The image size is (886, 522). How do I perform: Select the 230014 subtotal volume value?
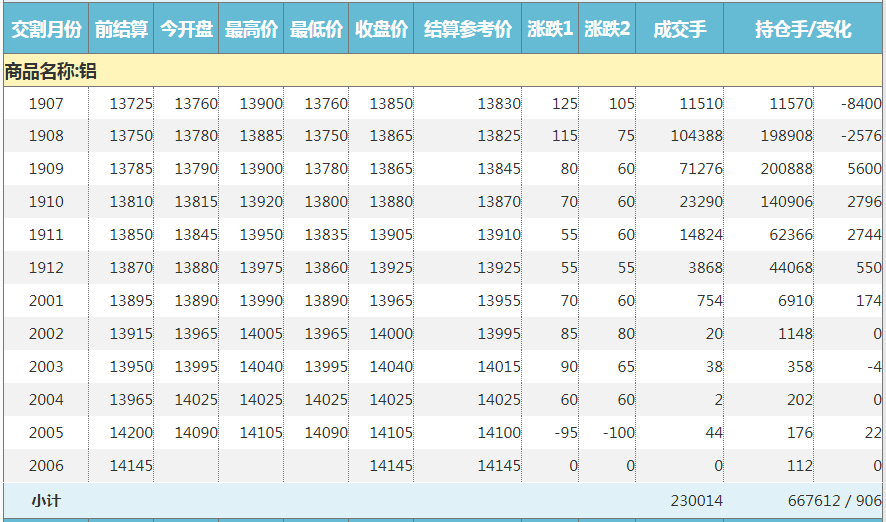[696, 500]
